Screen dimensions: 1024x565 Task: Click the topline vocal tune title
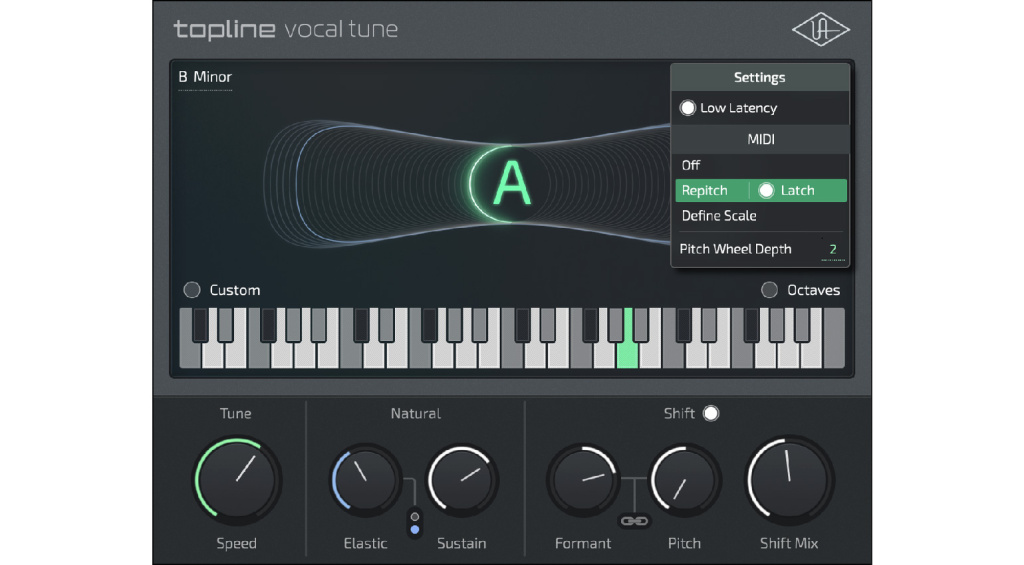click(x=285, y=29)
